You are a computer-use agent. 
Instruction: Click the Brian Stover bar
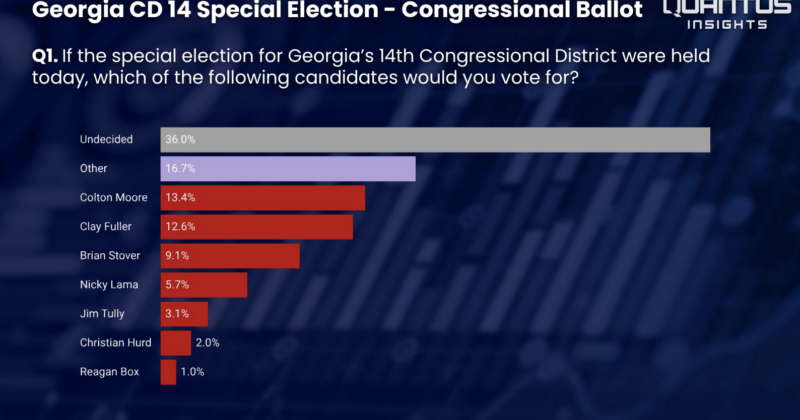[x=230, y=256]
